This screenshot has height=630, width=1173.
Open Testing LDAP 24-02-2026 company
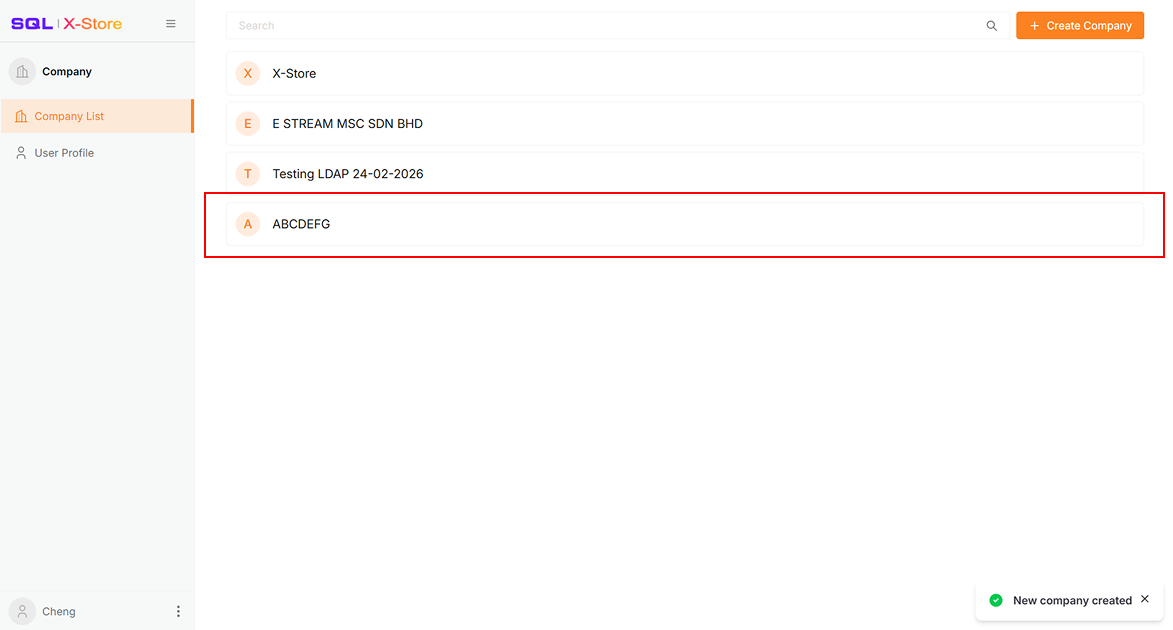tap(684, 174)
